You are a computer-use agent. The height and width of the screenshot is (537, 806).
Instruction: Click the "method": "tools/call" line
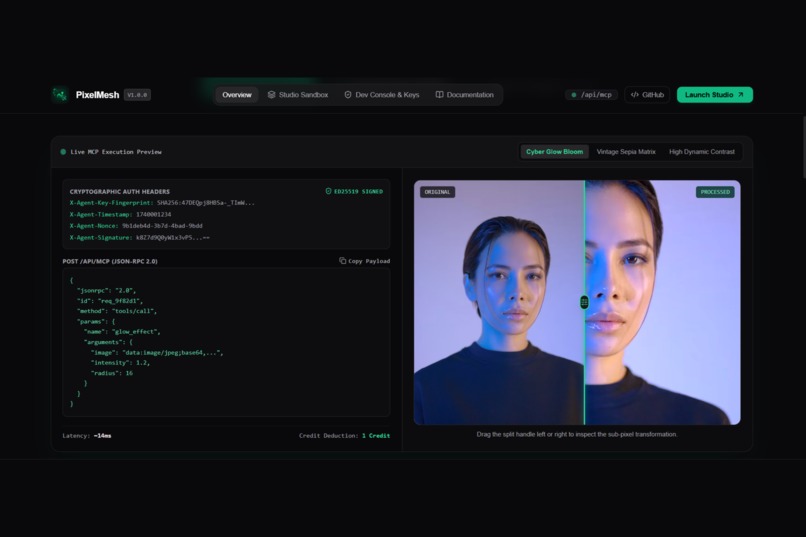[117, 311]
